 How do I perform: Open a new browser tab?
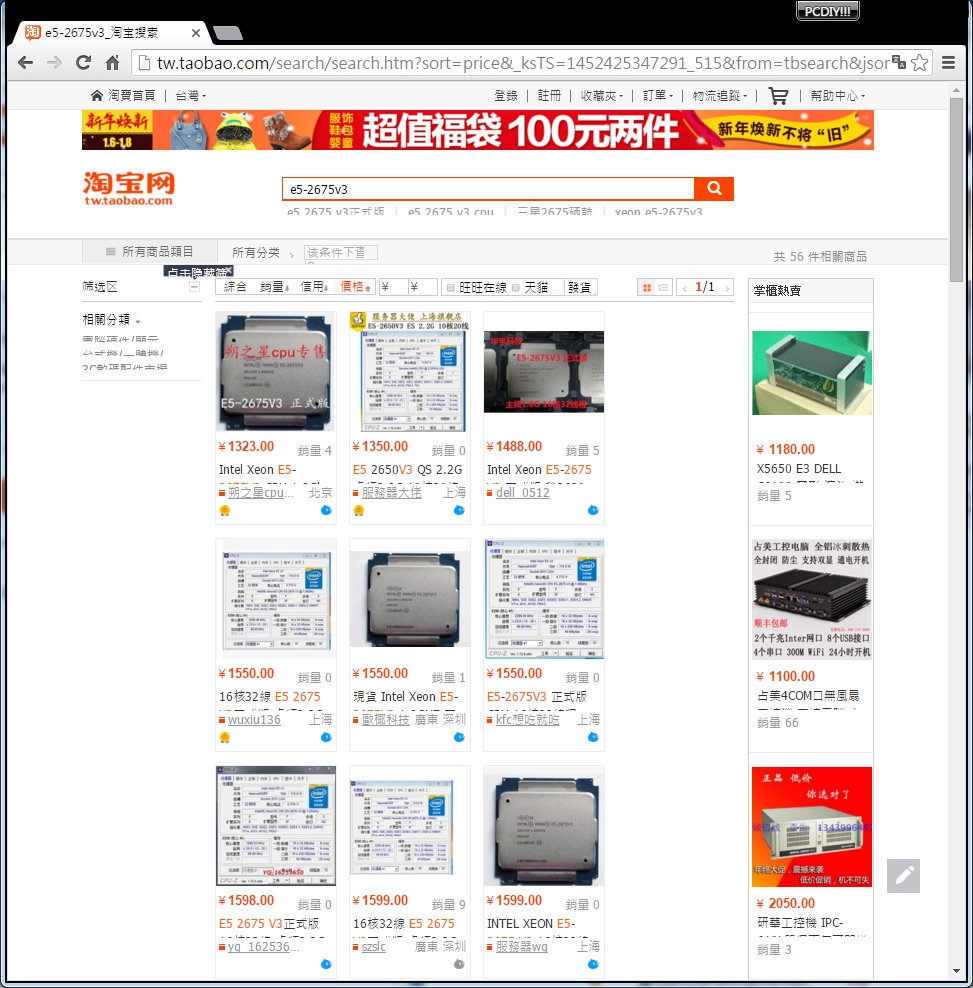[x=227, y=33]
